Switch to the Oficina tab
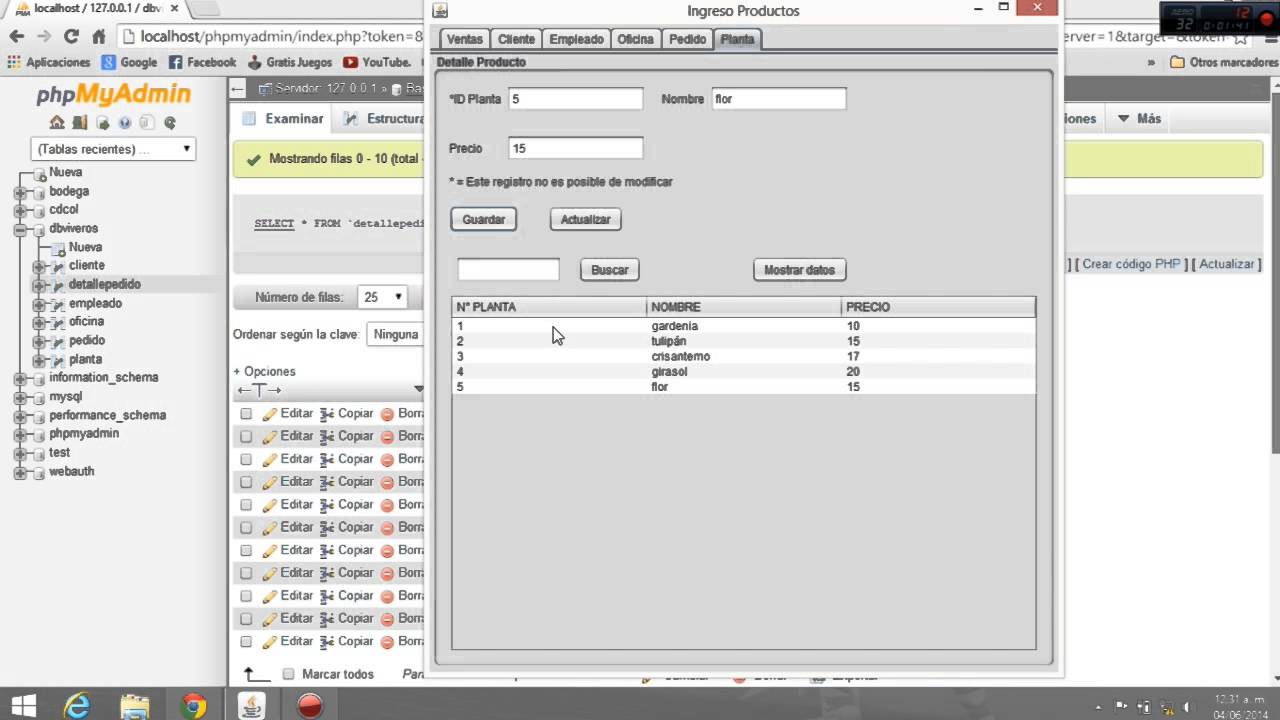 pyautogui.click(x=635, y=39)
